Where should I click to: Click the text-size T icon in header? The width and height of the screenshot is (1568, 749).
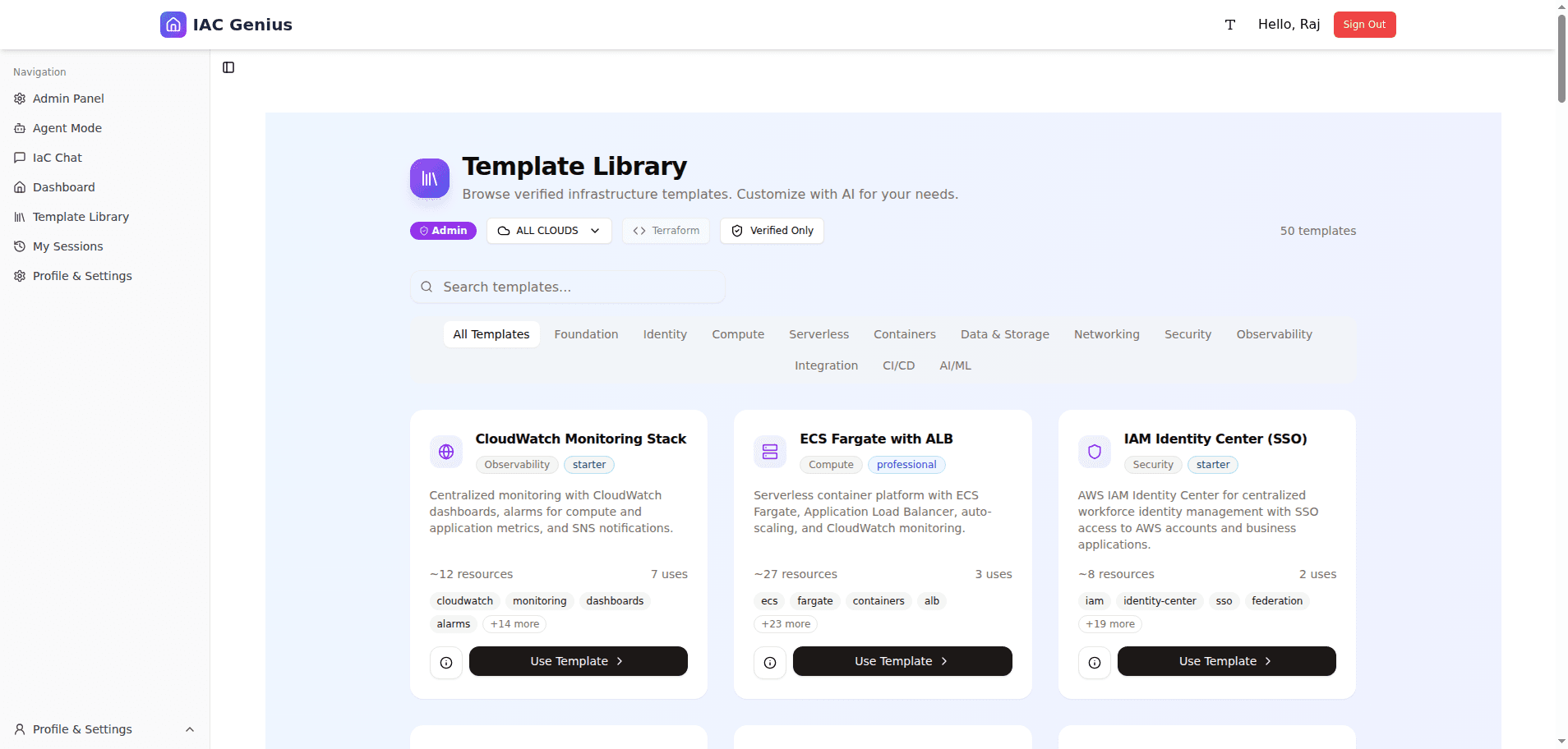(x=1229, y=25)
